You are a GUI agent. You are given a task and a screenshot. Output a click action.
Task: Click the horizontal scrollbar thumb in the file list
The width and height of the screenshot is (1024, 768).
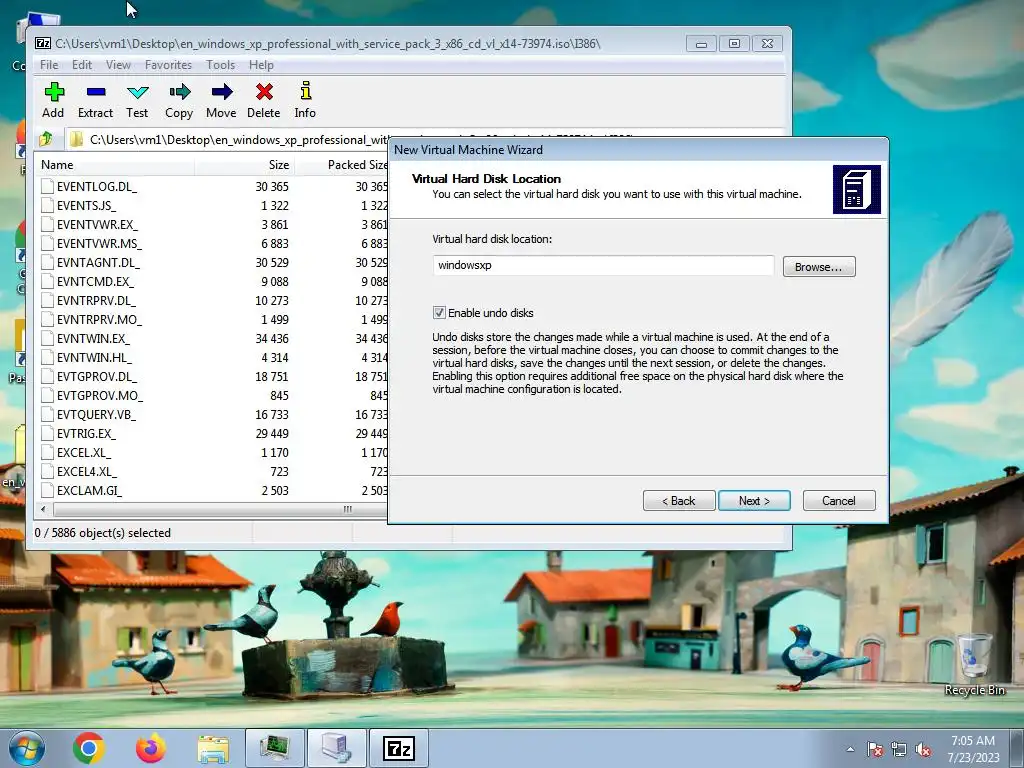click(x=219, y=509)
